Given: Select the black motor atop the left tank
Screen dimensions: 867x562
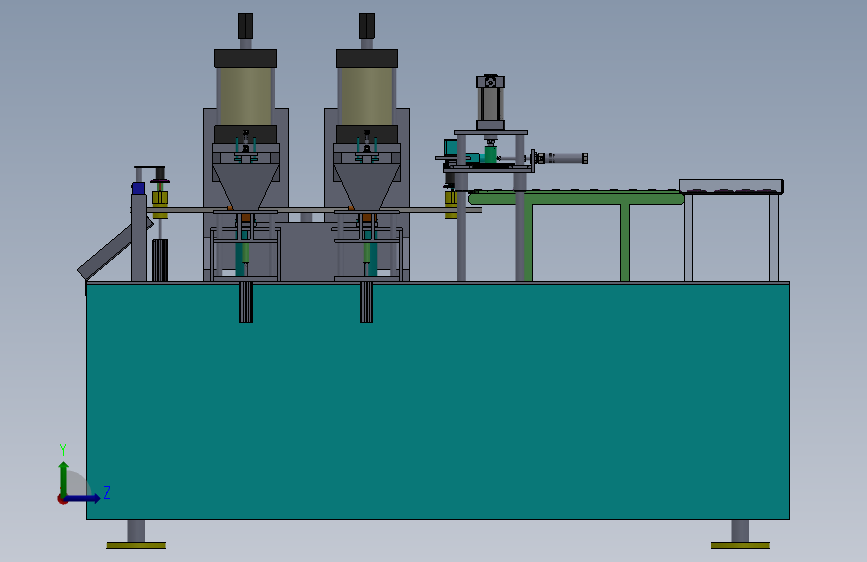Looking at the screenshot, I should (246, 26).
